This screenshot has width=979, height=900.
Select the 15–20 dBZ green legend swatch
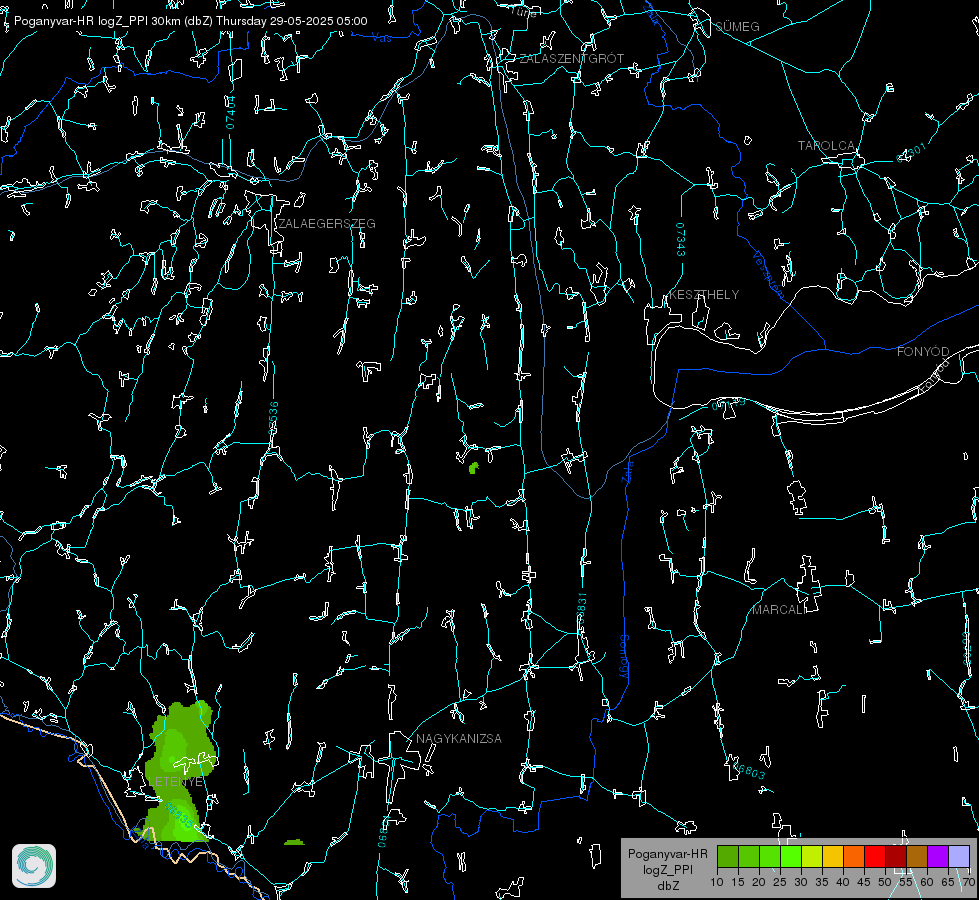(749, 856)
